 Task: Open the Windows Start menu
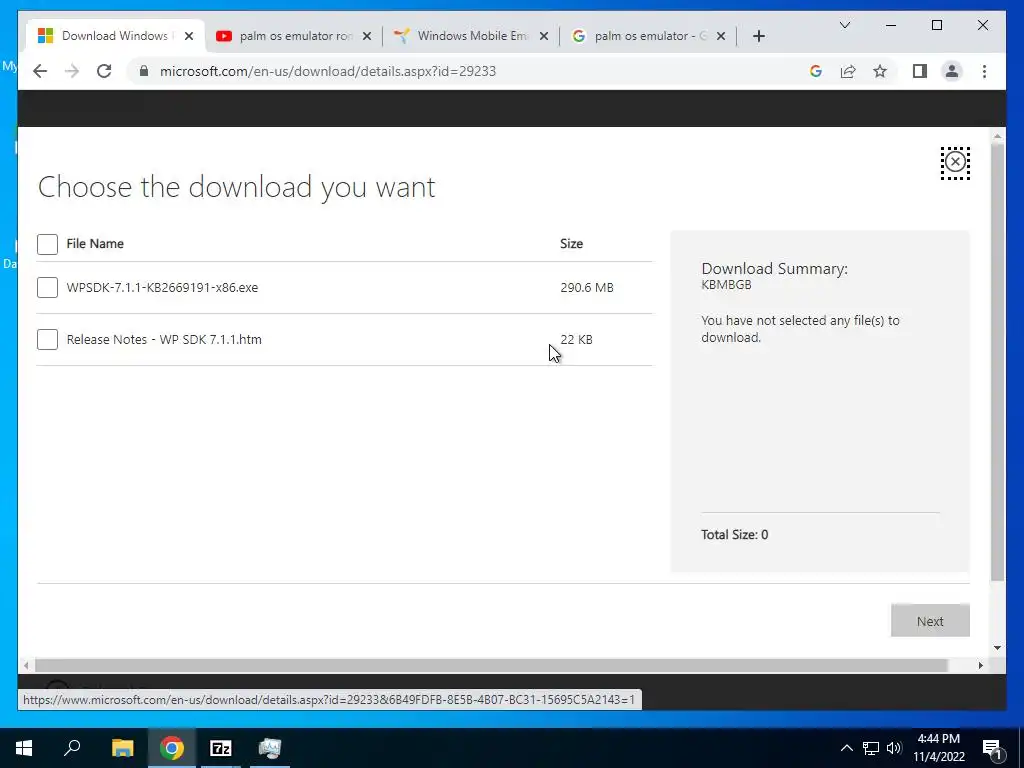coord(24,748)
